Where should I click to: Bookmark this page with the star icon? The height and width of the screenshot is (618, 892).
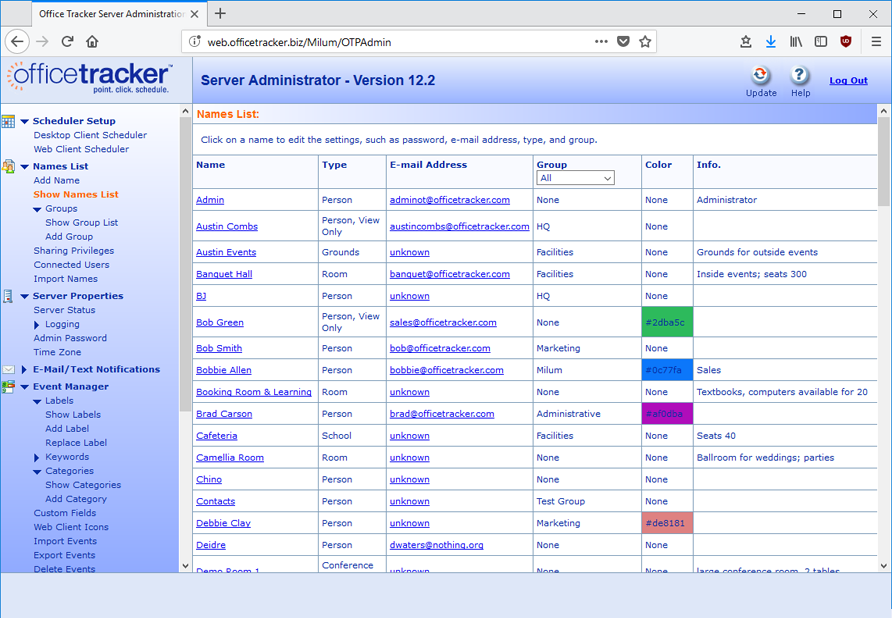click(645, 42)
